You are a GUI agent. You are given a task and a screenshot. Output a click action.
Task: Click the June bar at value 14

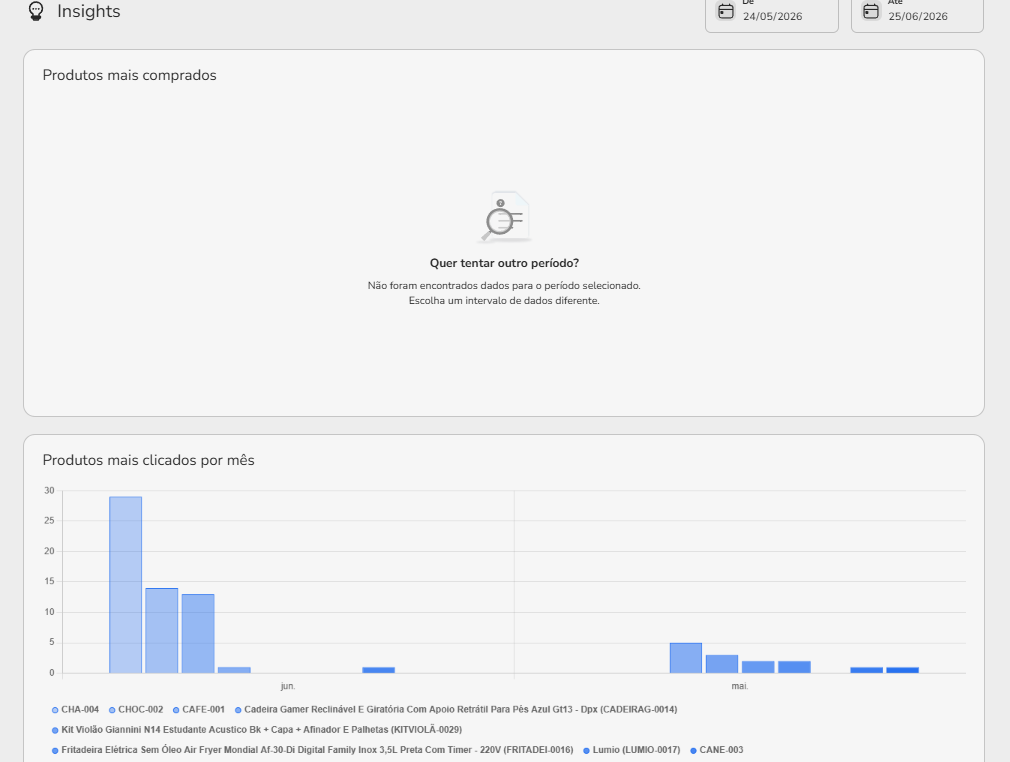coord(162,631)
